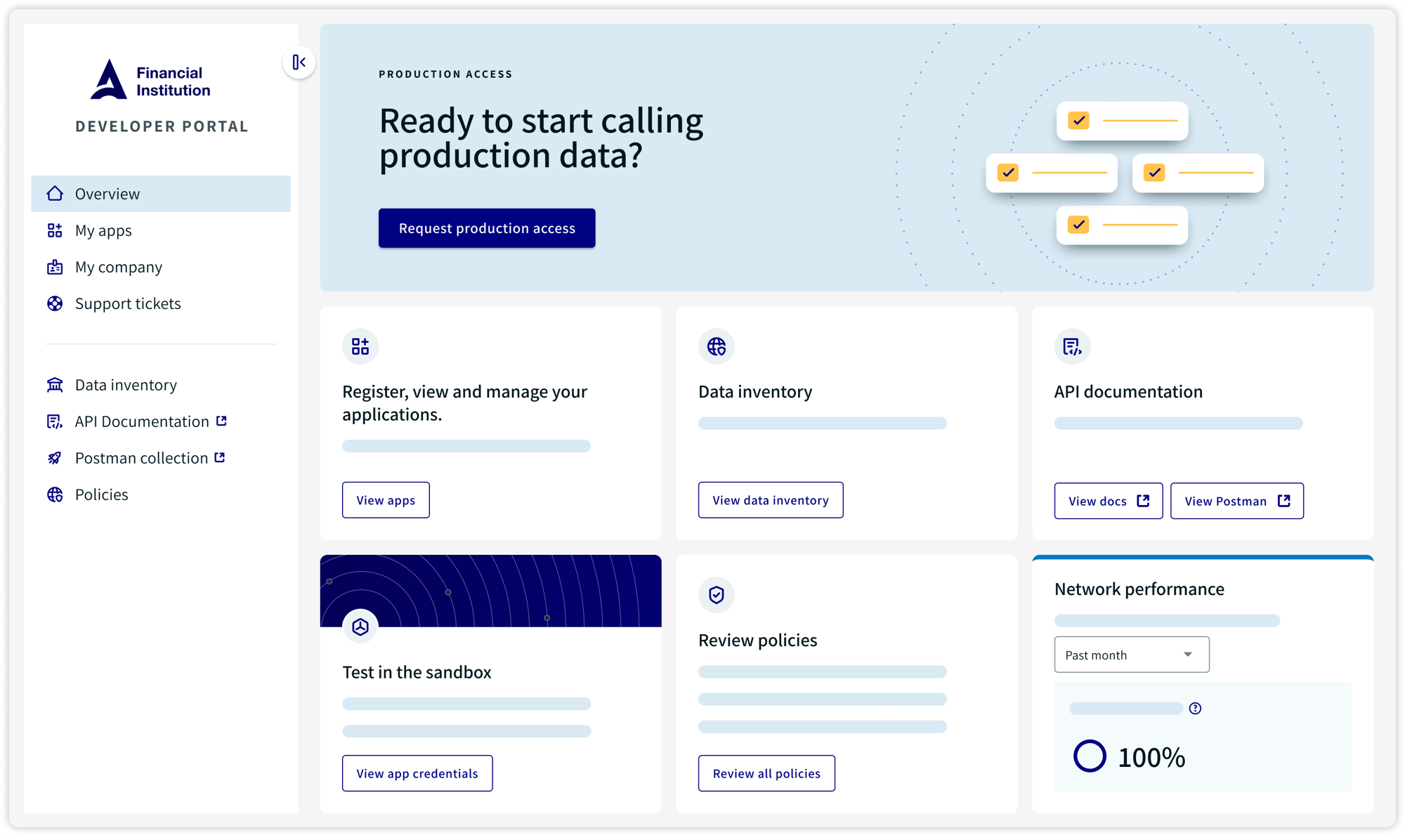Navigate to Support tickets
The height and width of the screenshot is (840, 1405).
pyautogui.click(x=161, y=303)
